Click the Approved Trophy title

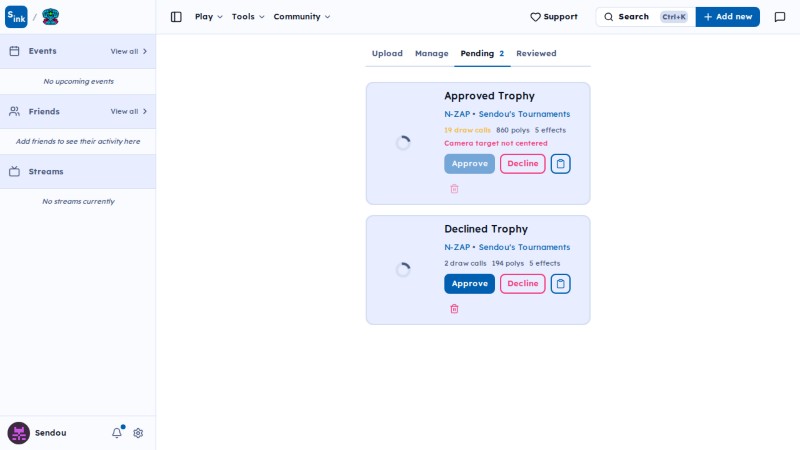click(489, 96)
